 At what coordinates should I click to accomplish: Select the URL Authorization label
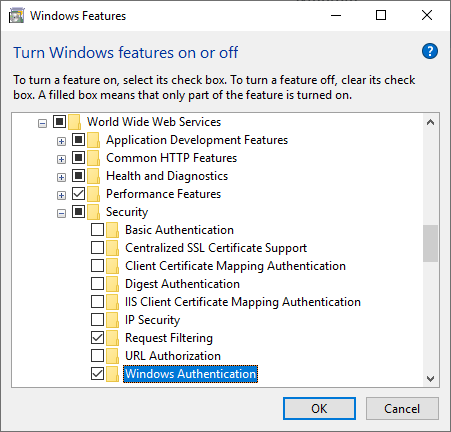click(173, 356)
